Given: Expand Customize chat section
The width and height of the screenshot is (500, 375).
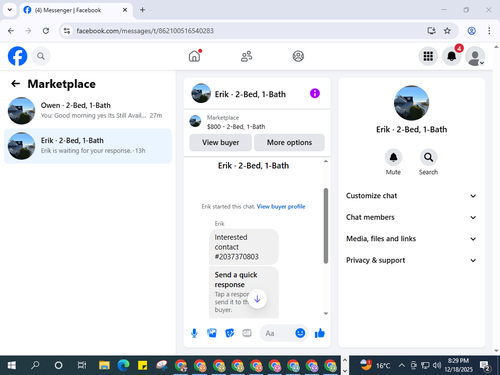Looking at the screenshot, I should pyautogui.click(x=411, y=196).
